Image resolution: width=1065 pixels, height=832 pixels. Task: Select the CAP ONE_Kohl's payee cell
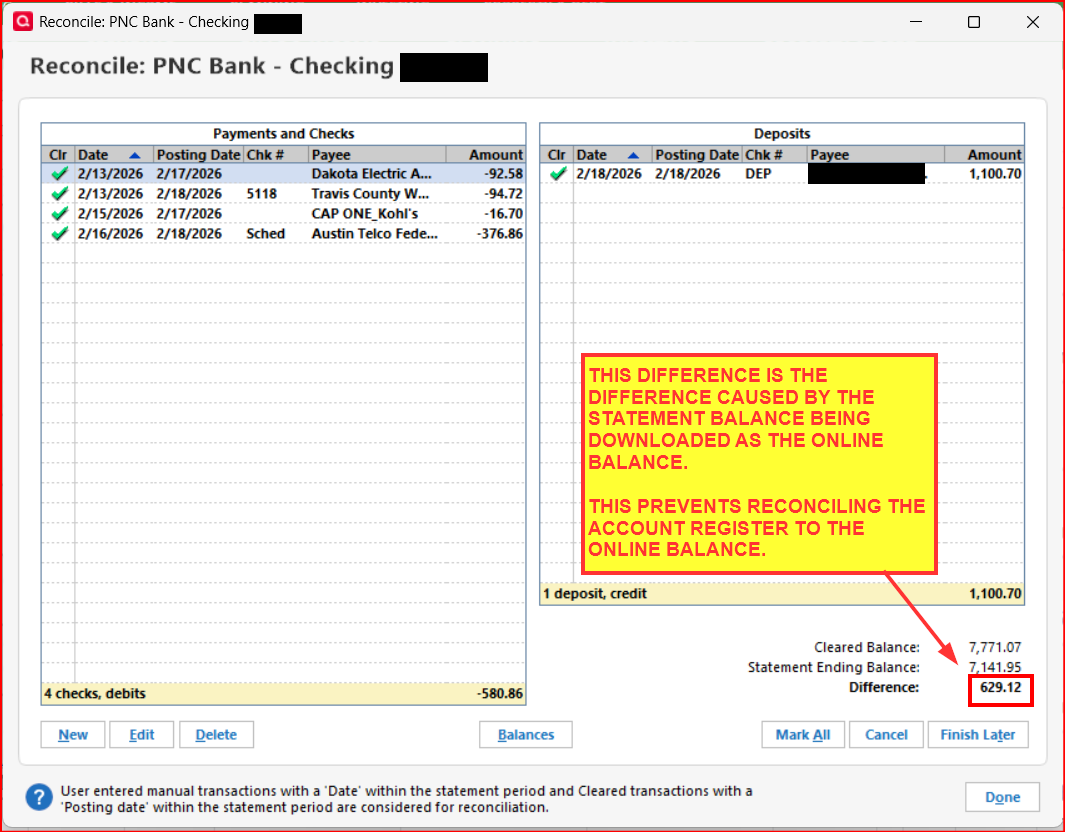pos(365,214)
